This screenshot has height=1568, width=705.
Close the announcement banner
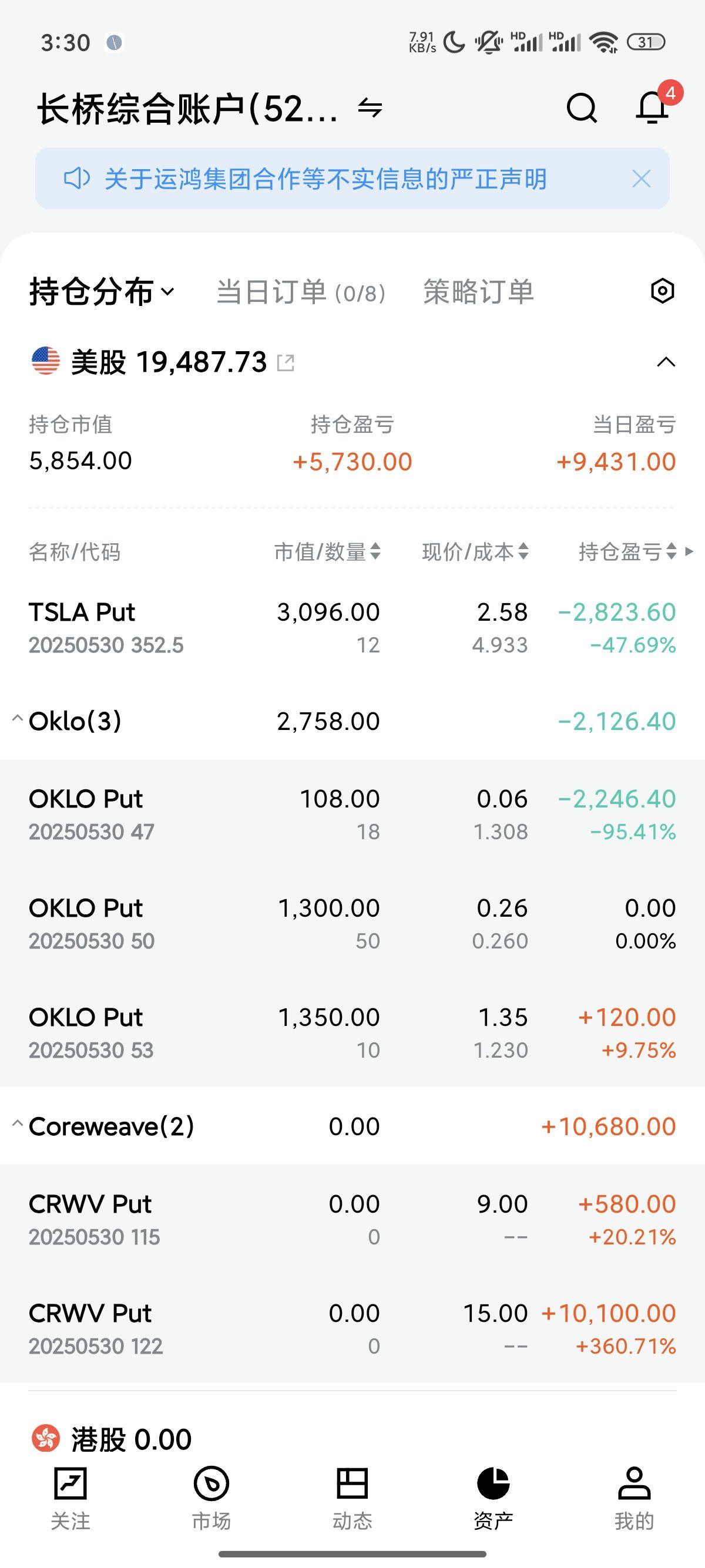[x=641, y=179]
